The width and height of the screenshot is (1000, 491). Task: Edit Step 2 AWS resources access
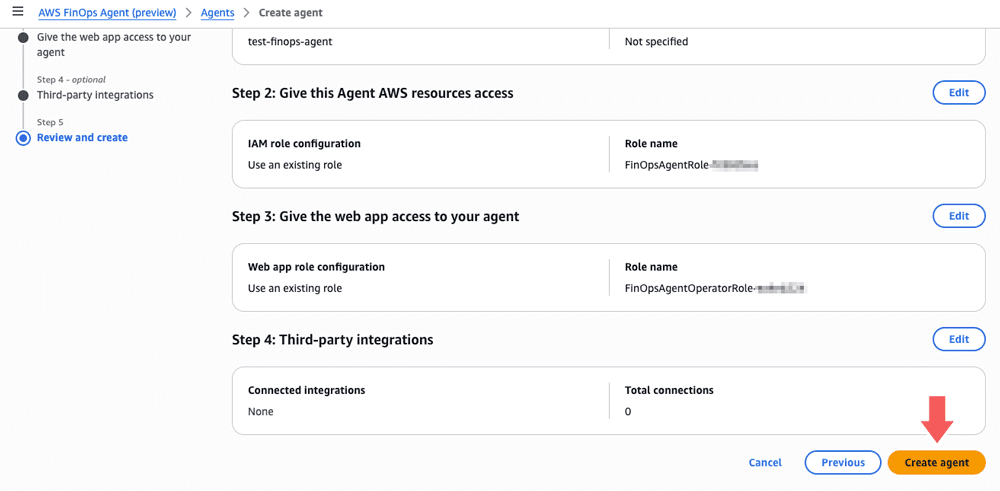pyautogui.click(x=959, y=92)
